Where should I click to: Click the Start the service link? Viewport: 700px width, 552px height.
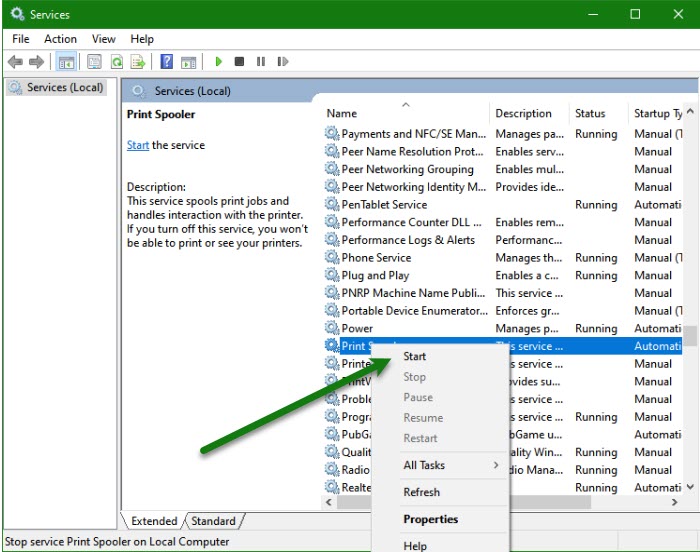[138, 145]
